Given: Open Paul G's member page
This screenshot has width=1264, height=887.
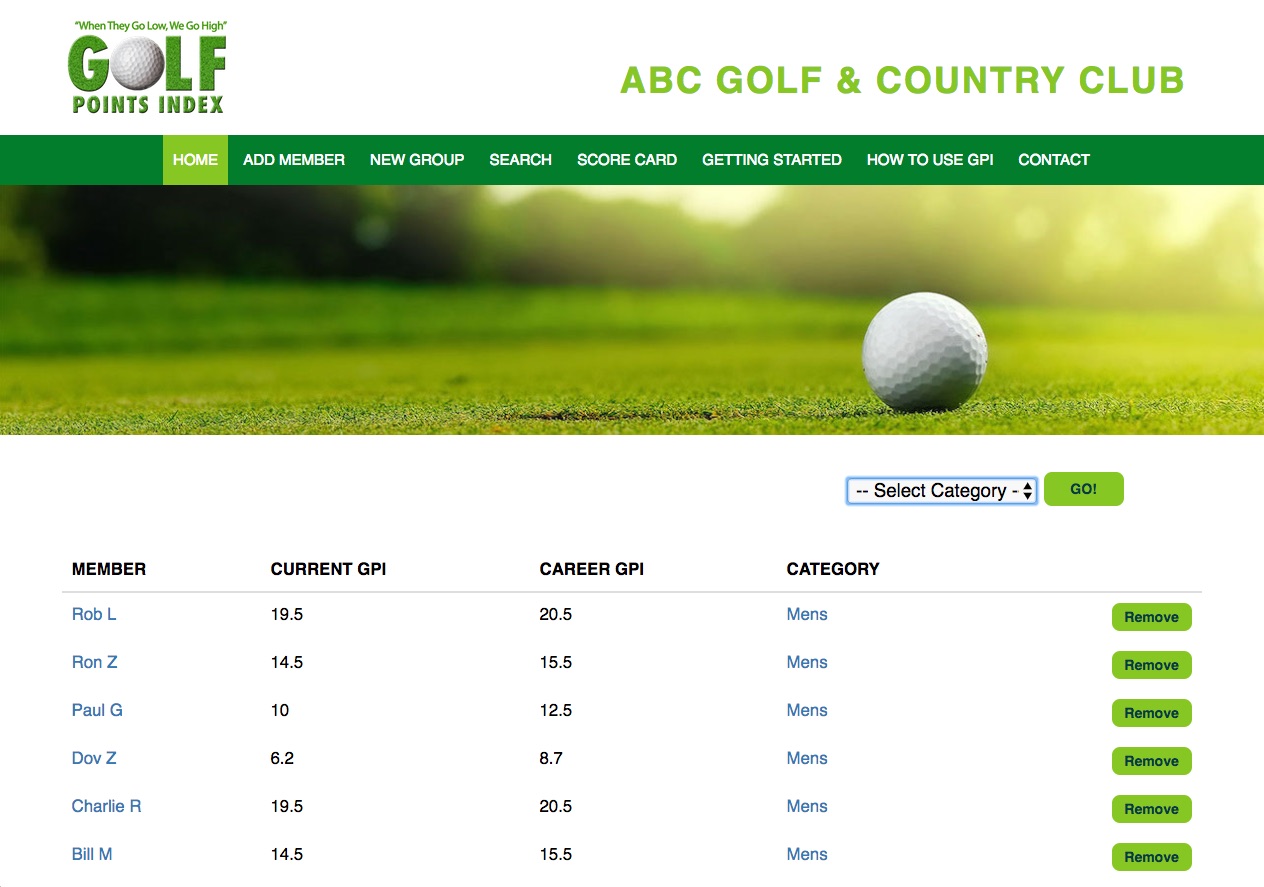Looking at the screenshot, I should (x=96, y=710).
